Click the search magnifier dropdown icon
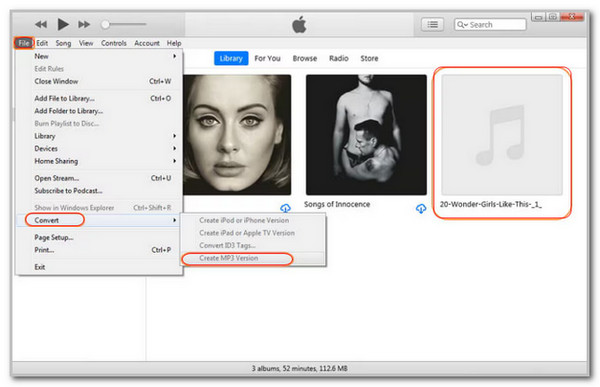The height and width of the screenshot is (387, 600). point(462,25)
